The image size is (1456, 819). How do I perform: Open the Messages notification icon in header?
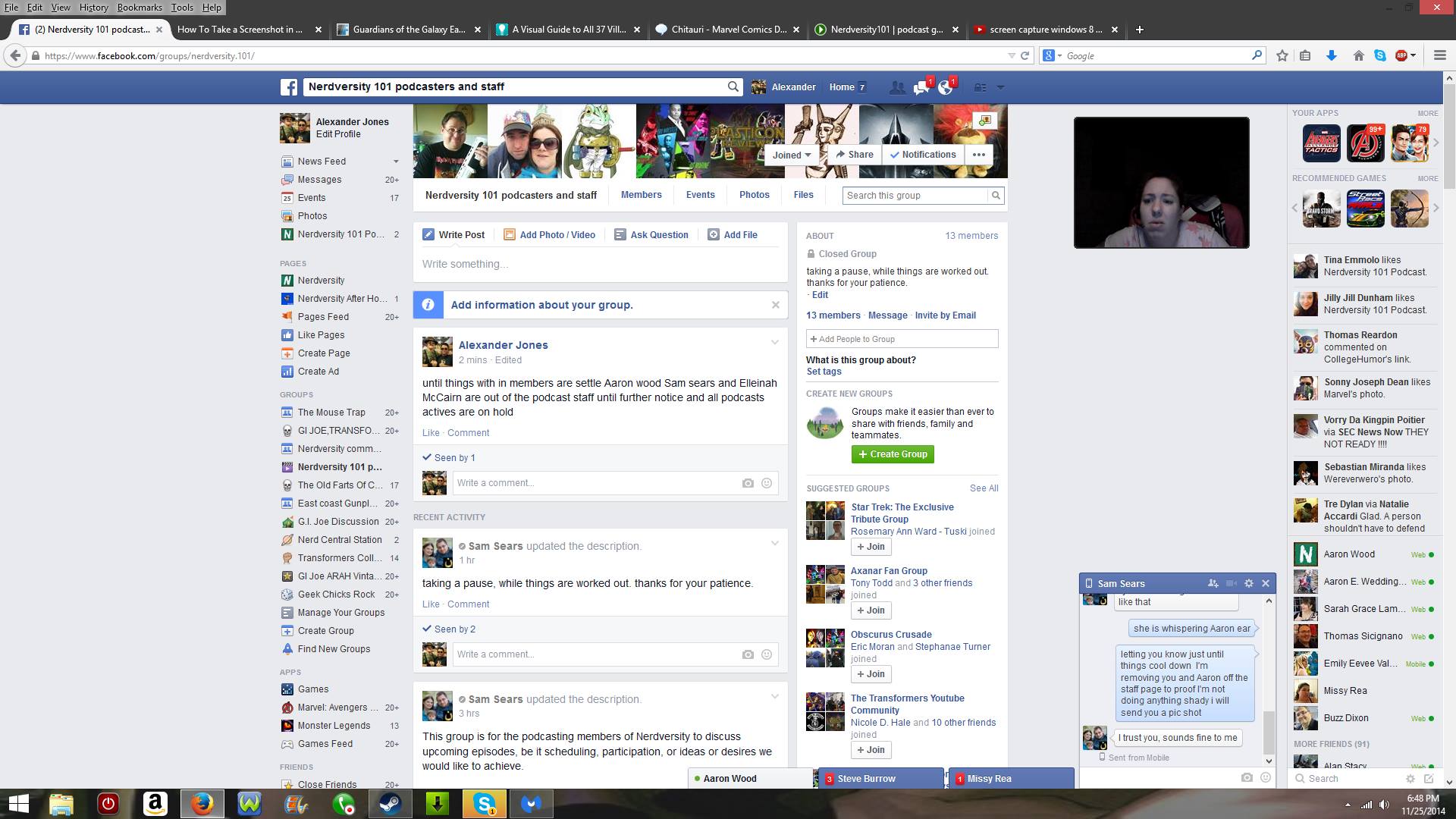921,87
